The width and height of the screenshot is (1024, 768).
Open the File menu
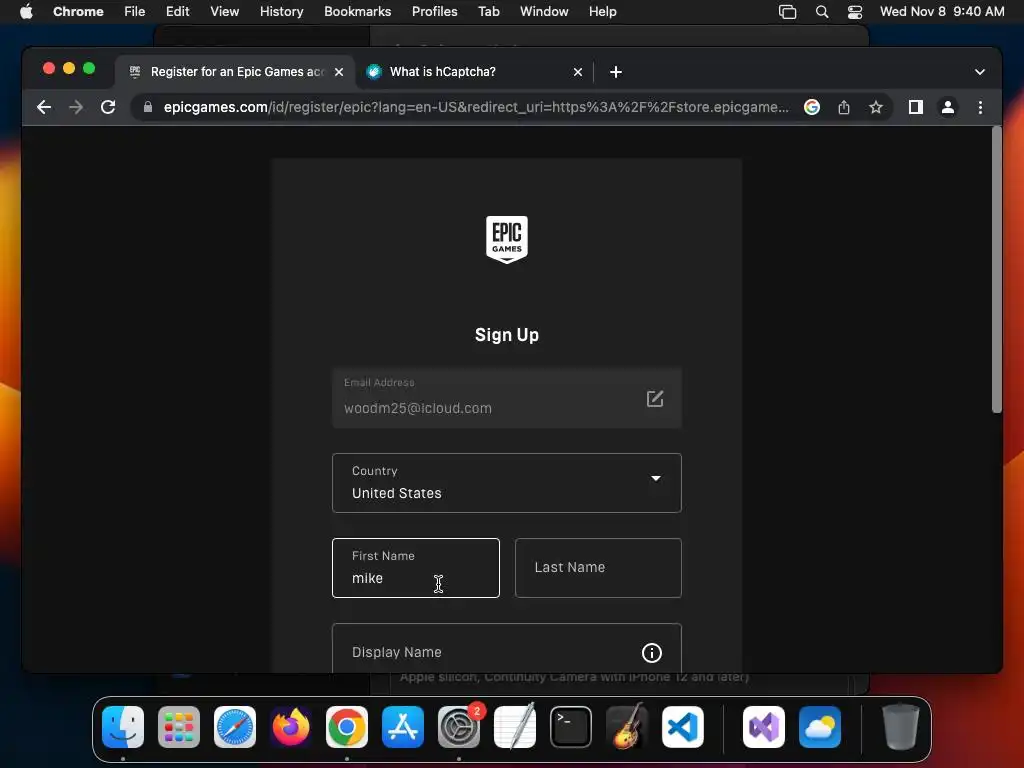(135, 11)
